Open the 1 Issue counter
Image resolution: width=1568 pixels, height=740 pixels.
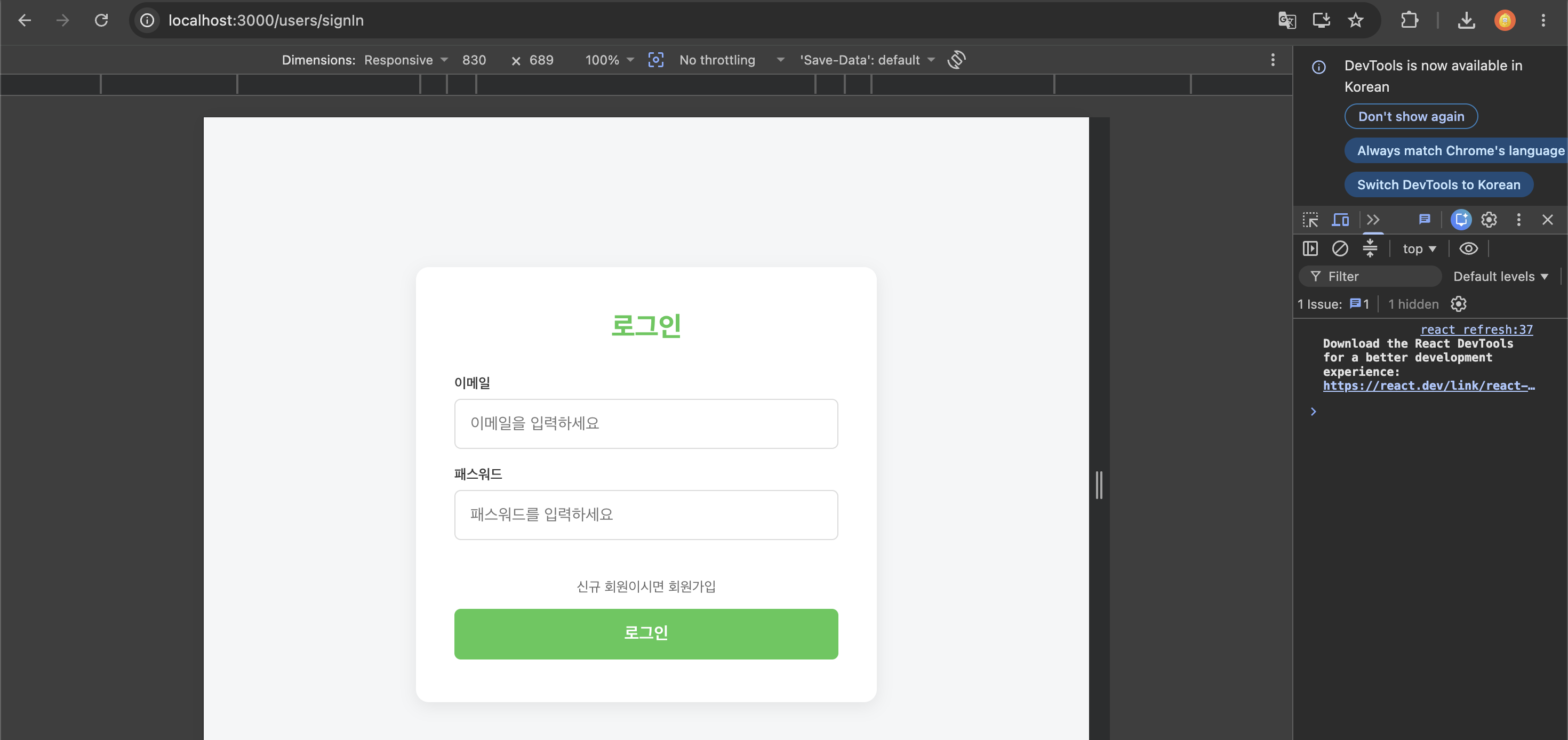(x=1333, y=304)
